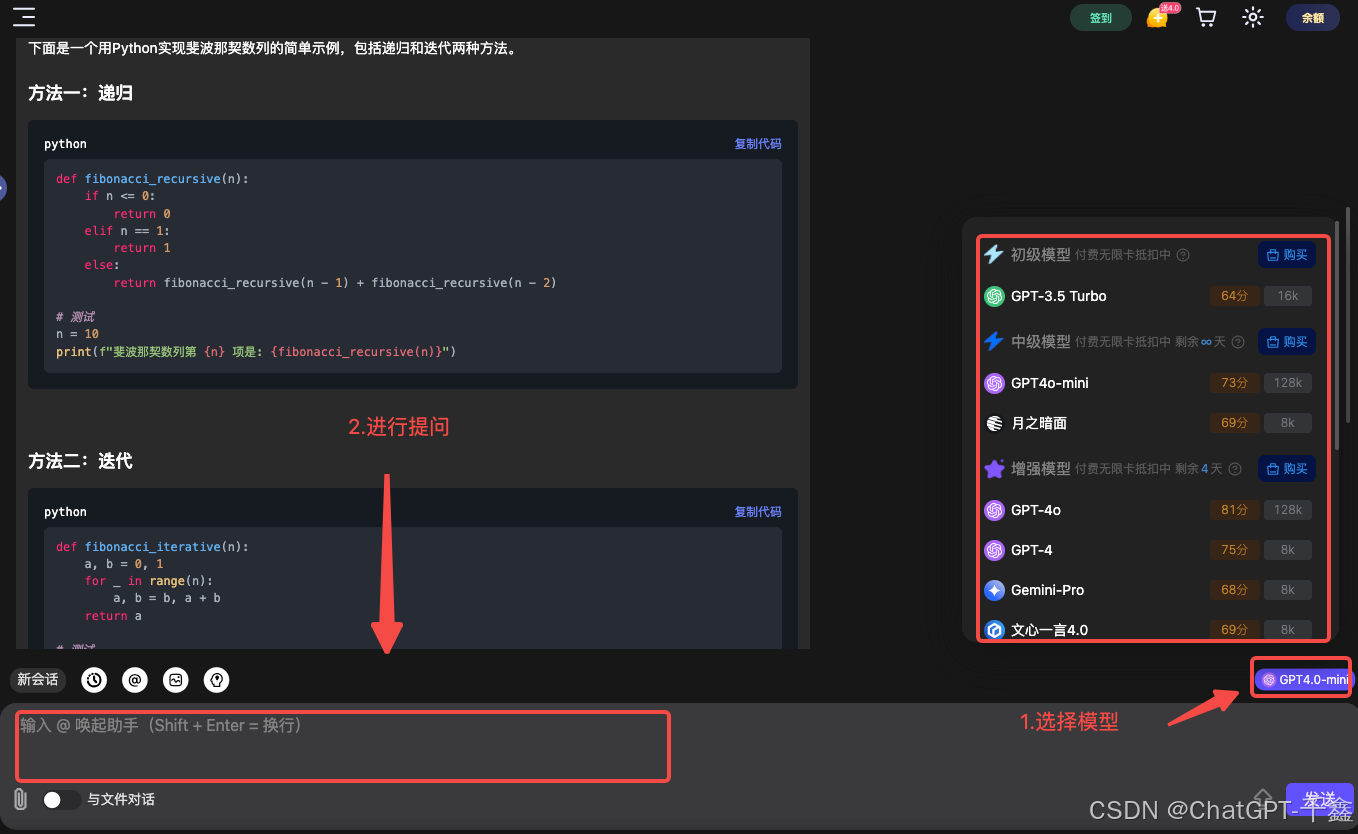The image size is (1358, 834).
Task: Click the 8k context badge of GPT-4
Action: coord(1288,550)
